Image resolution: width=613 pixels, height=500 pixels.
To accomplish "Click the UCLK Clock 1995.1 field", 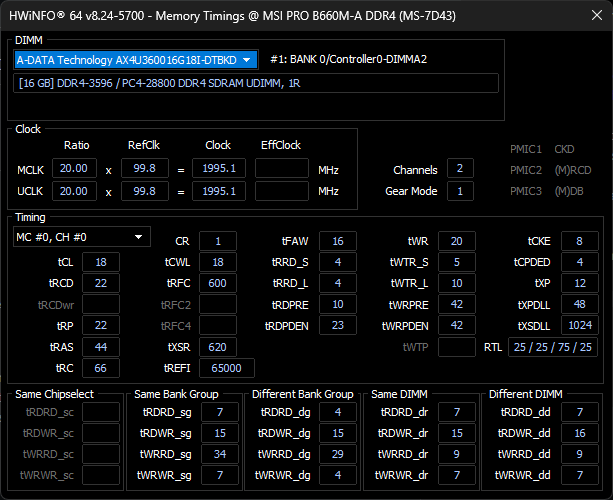I will (x=219, y=191).
